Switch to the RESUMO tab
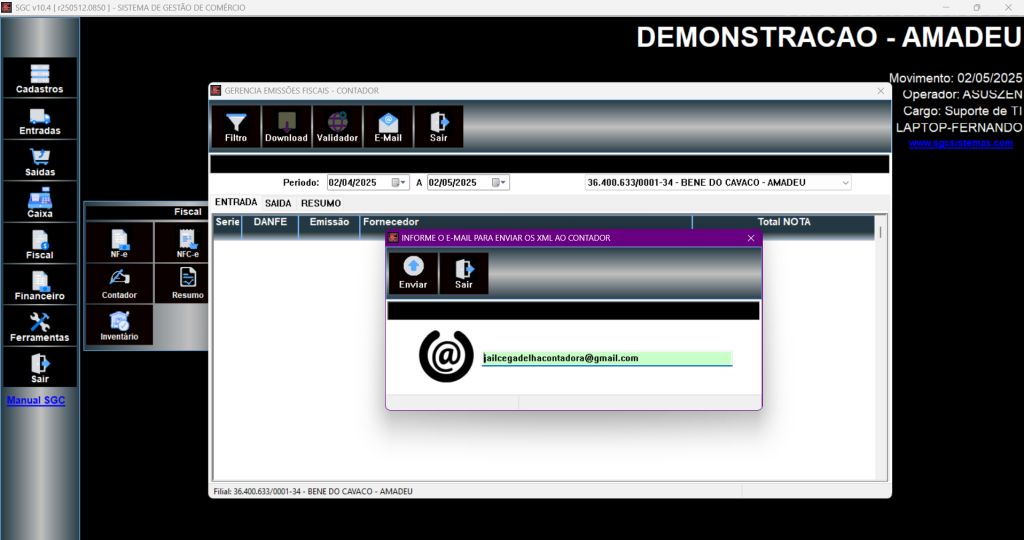Image resolution: width=1024 pixels, height=540 pixels. click(321, 203)
